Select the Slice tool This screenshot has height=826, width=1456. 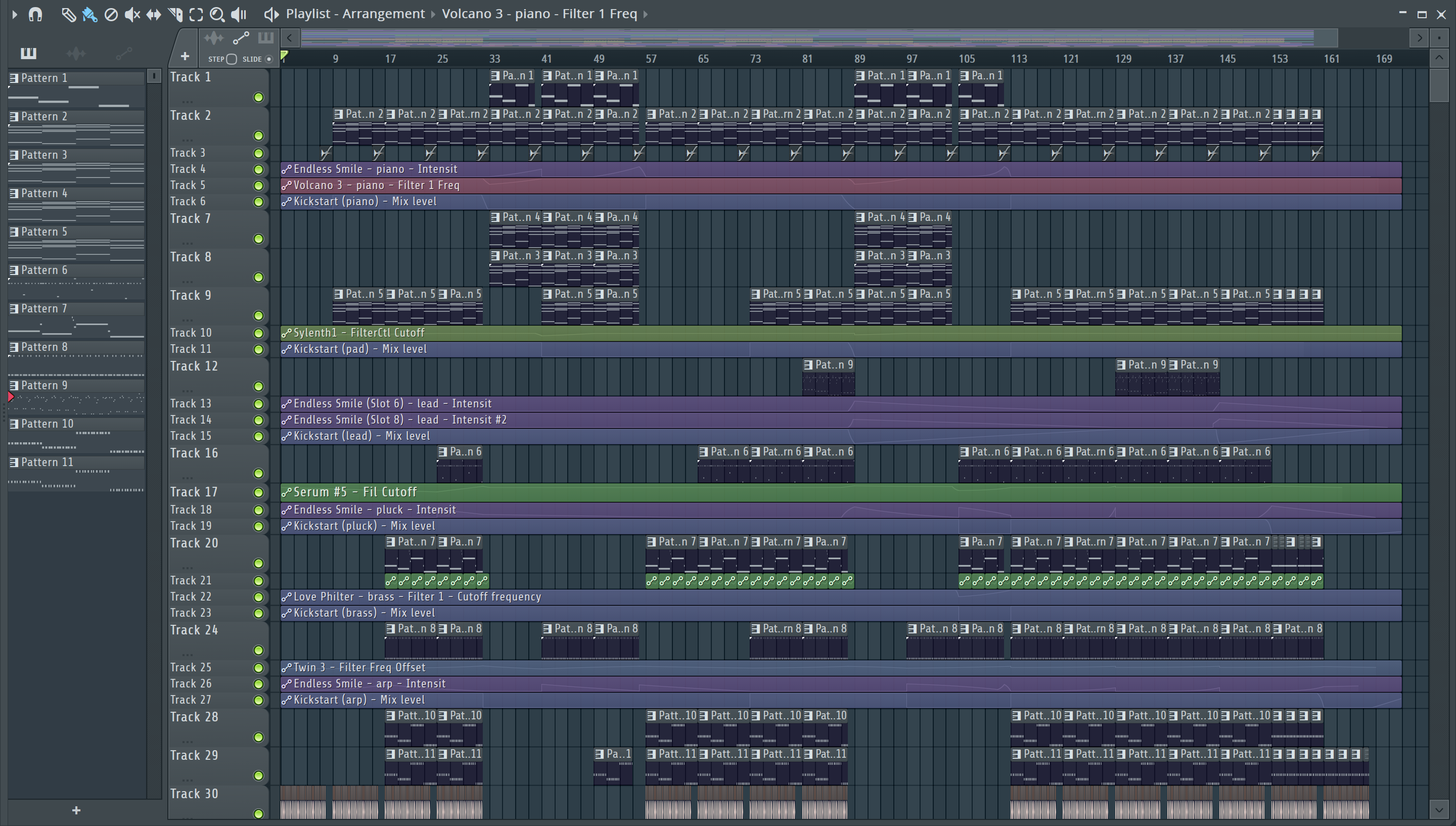(175, 14)
